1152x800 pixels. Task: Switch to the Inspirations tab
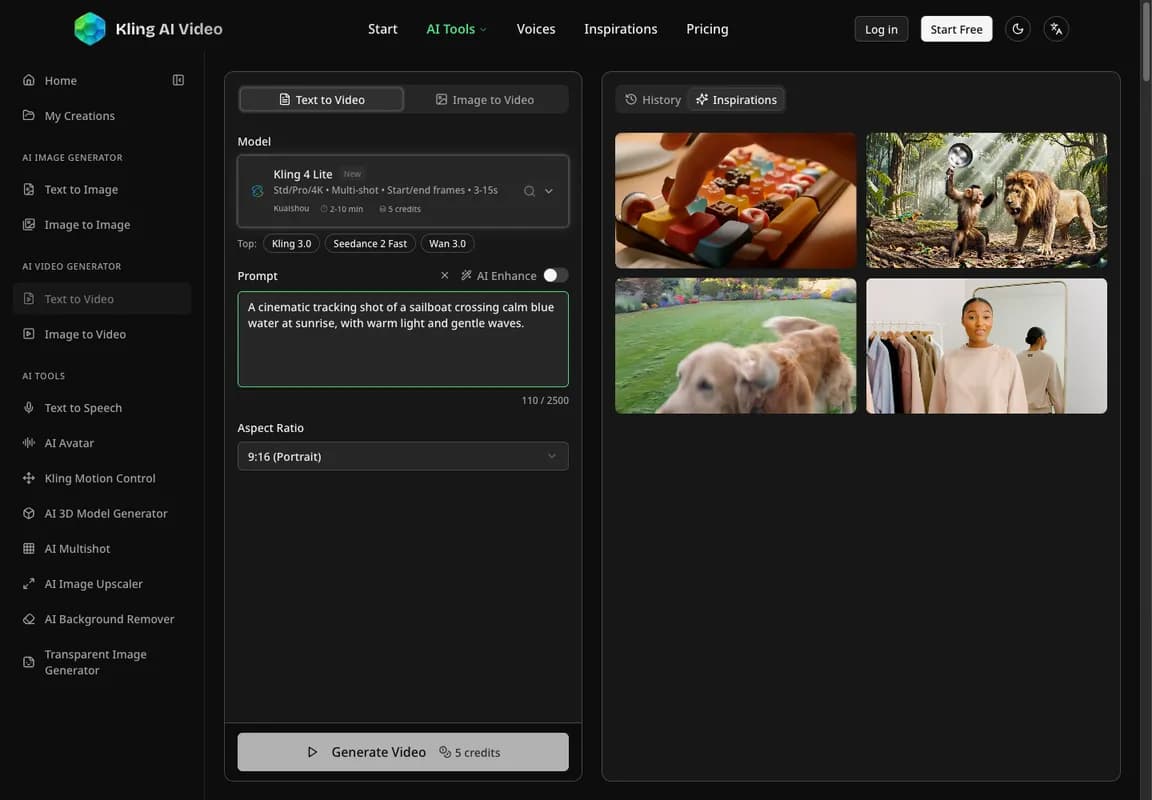tap(736, 100)
